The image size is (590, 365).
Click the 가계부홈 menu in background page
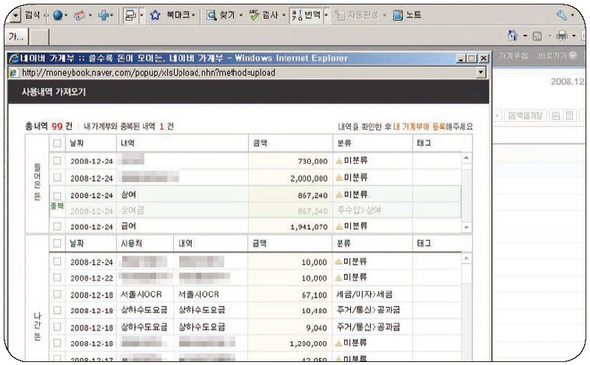(x=513, y=56)
